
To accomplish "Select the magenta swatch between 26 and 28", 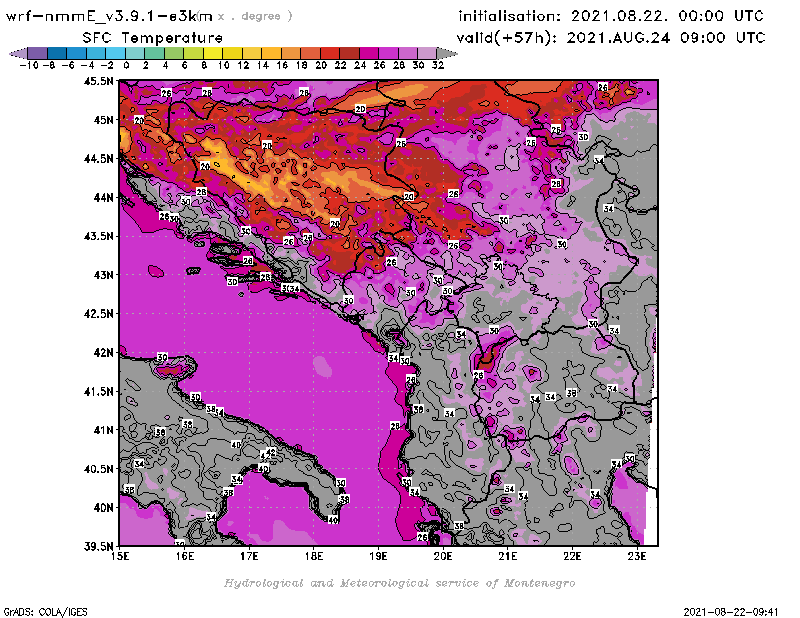I will 388,52.
